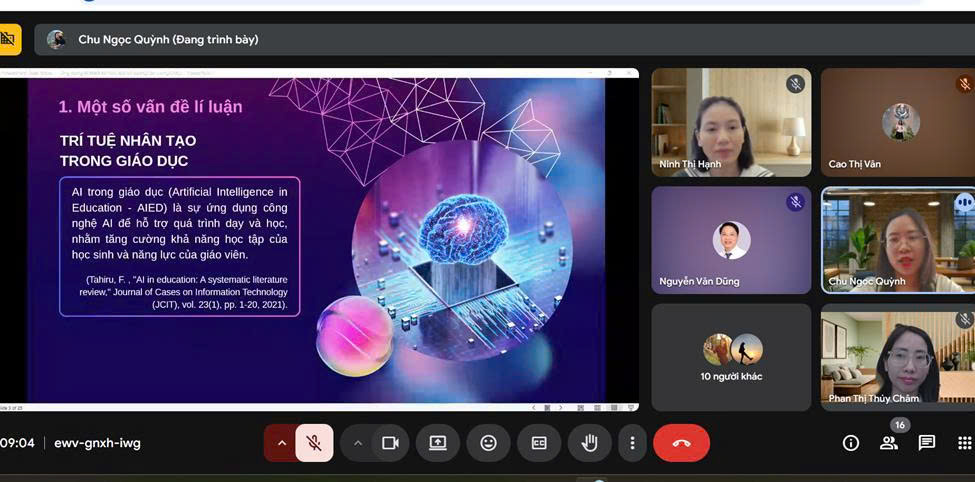Open the three-dot more options menu

(632, 443)
